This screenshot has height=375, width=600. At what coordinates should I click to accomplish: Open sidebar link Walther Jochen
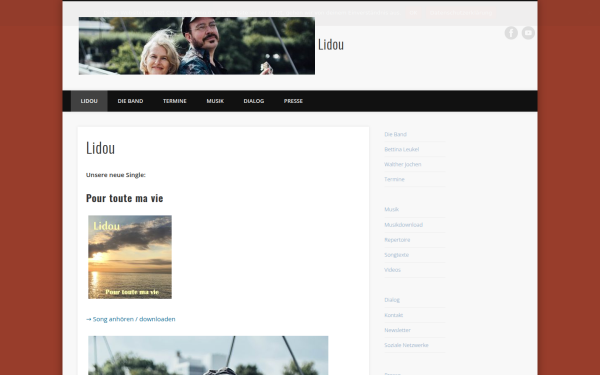tap(403, 164)
